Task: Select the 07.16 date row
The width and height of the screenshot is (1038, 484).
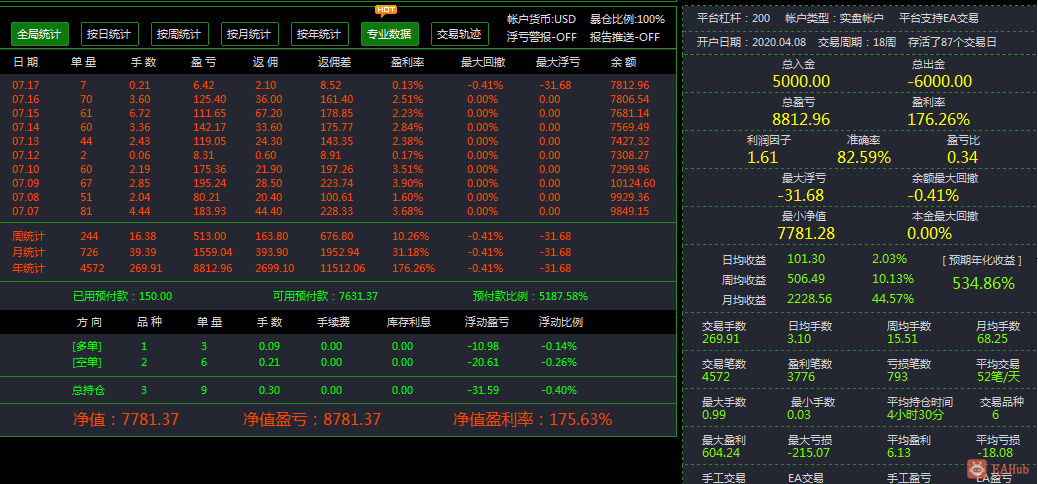Action: point(338,99)
